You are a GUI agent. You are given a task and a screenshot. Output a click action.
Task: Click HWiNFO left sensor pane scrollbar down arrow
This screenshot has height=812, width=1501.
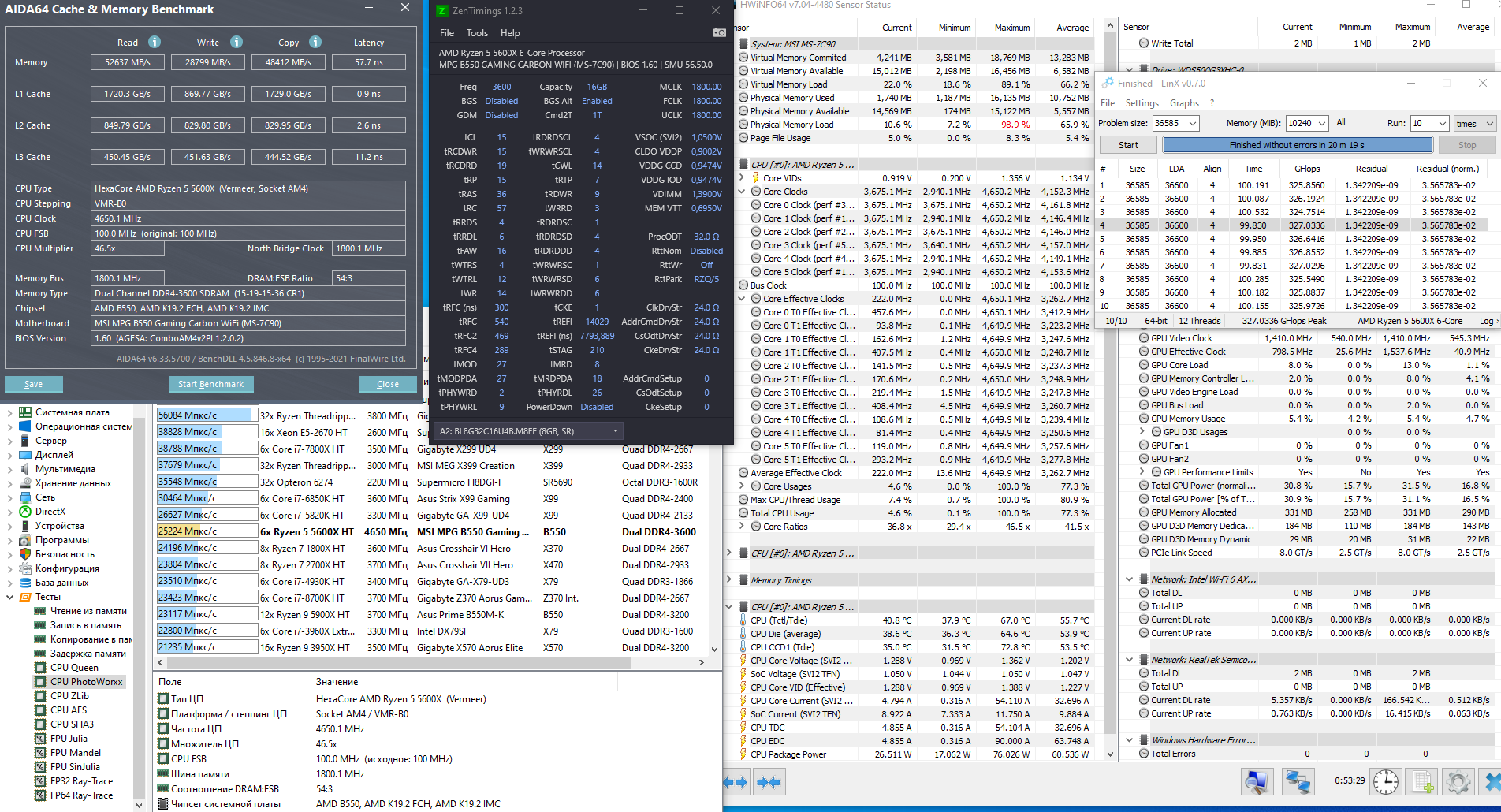click(1110, 754)
